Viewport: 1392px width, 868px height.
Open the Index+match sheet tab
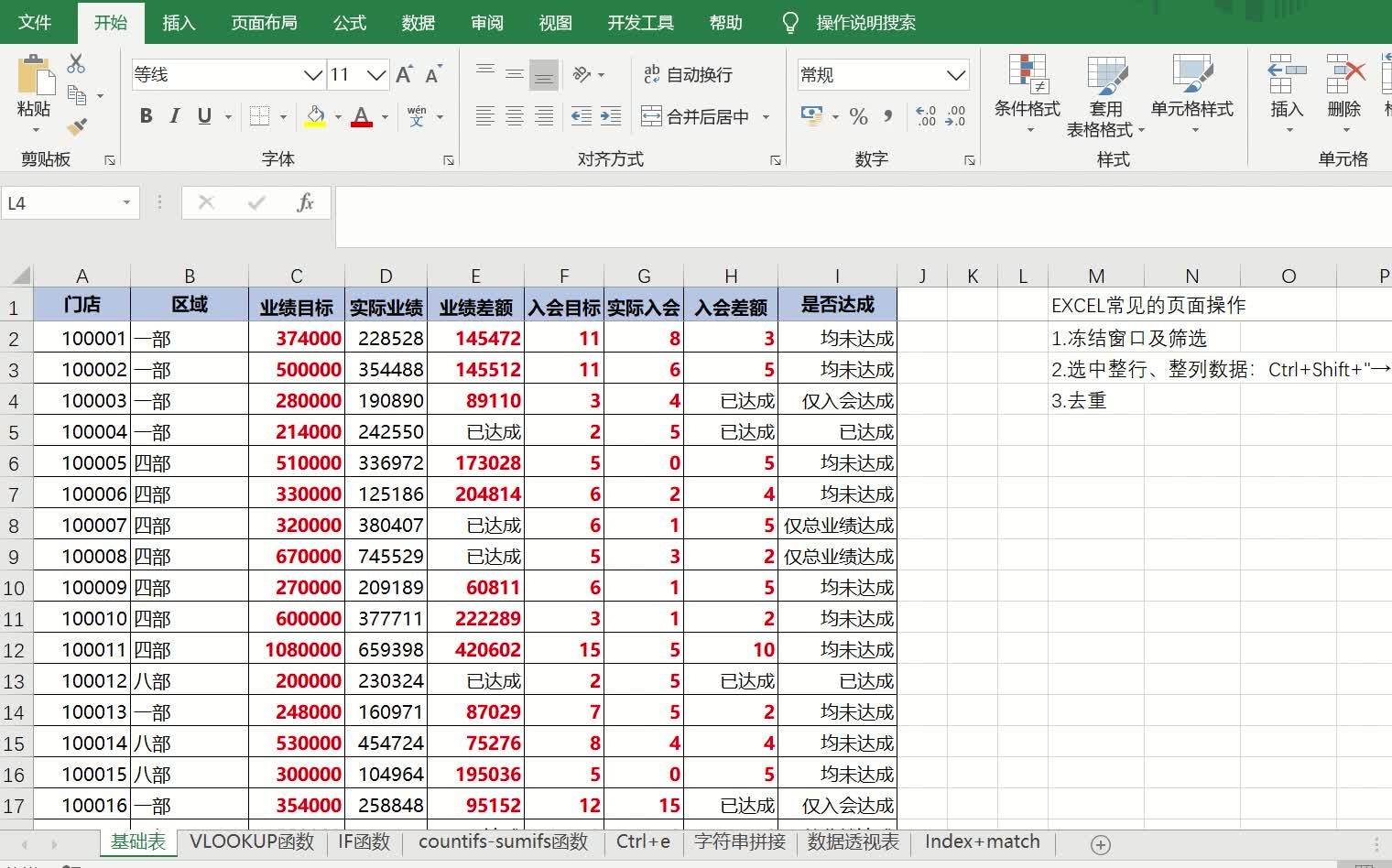pos(983,842)
